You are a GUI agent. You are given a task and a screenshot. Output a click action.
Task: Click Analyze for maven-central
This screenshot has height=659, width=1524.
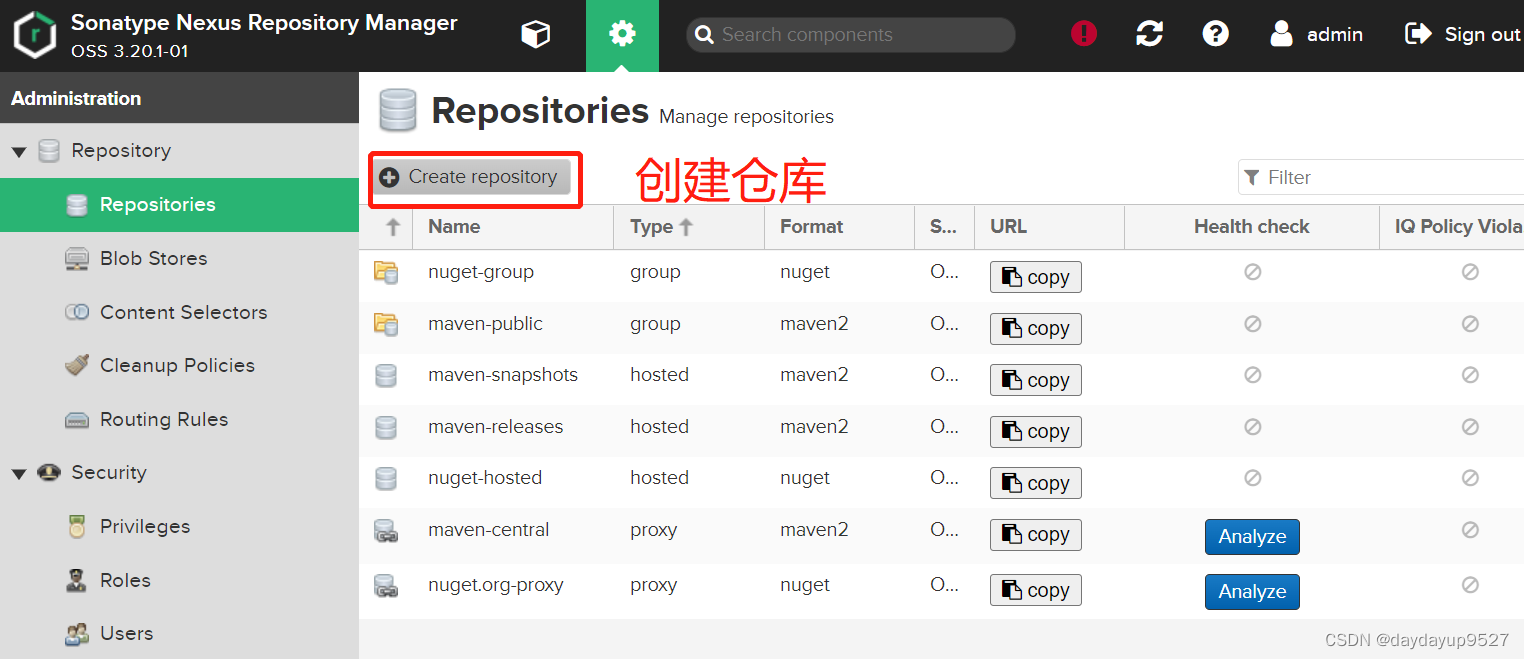tap(1252, 537)
